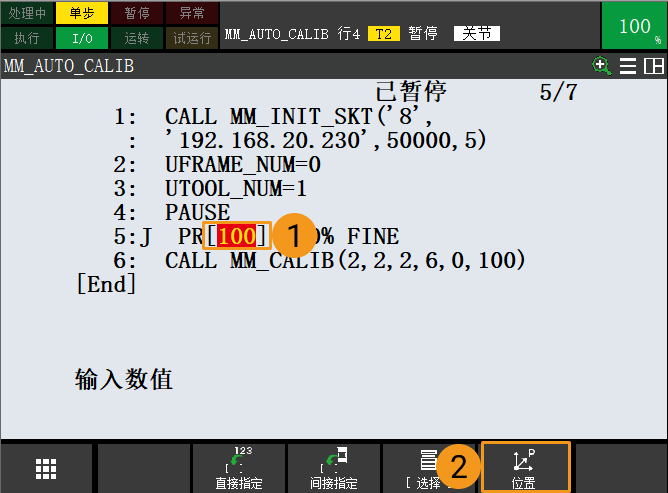Click the 异常 status indicator
This screenshot has width=668, height=493.
192,13
